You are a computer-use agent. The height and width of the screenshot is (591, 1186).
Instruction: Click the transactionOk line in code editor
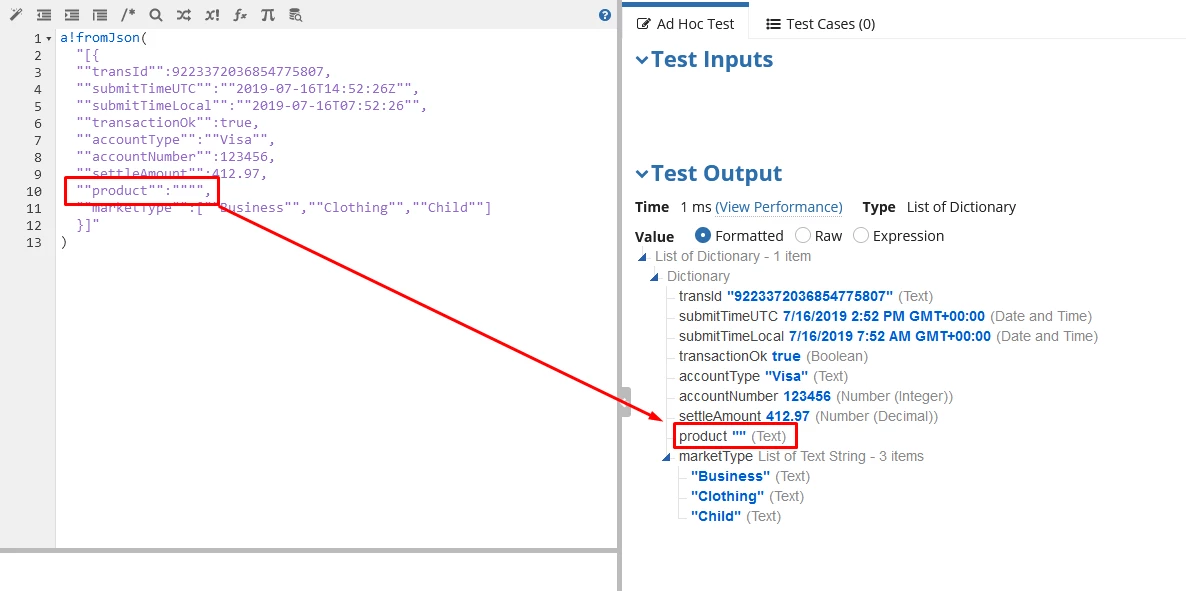167,123
